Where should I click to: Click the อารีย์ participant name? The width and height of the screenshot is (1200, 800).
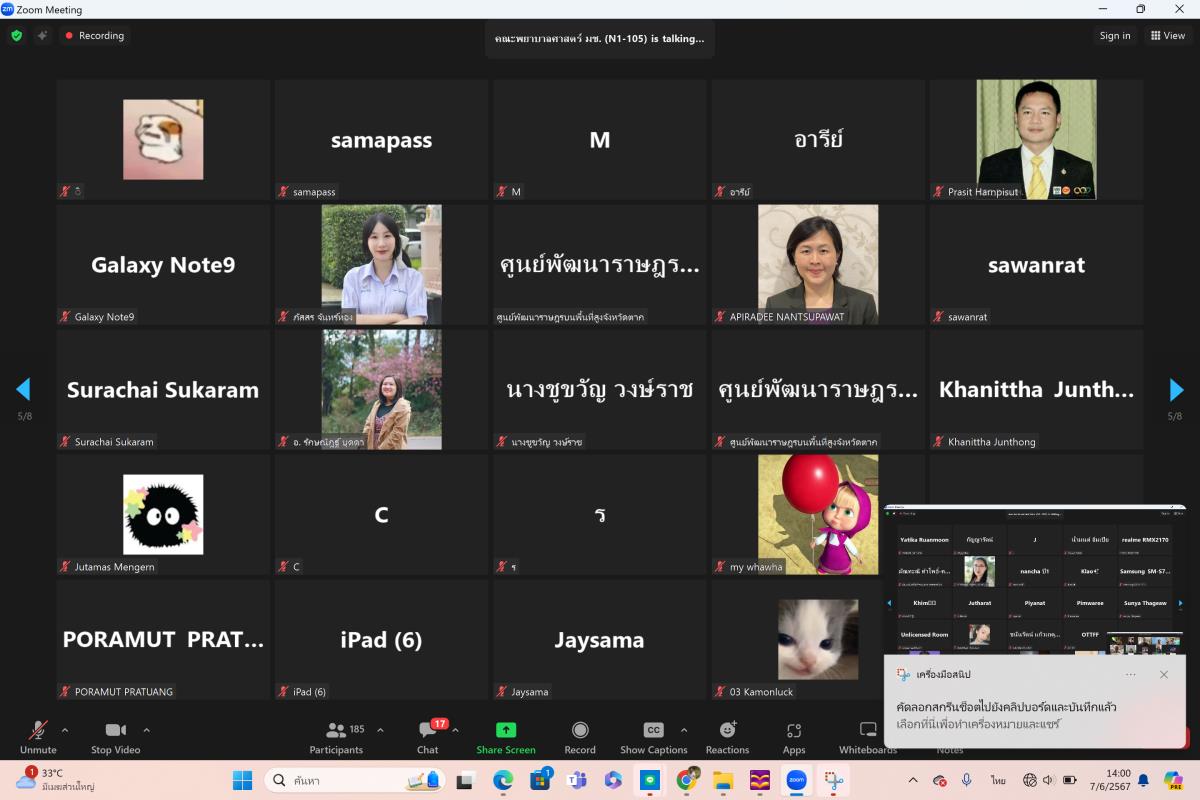818,140
